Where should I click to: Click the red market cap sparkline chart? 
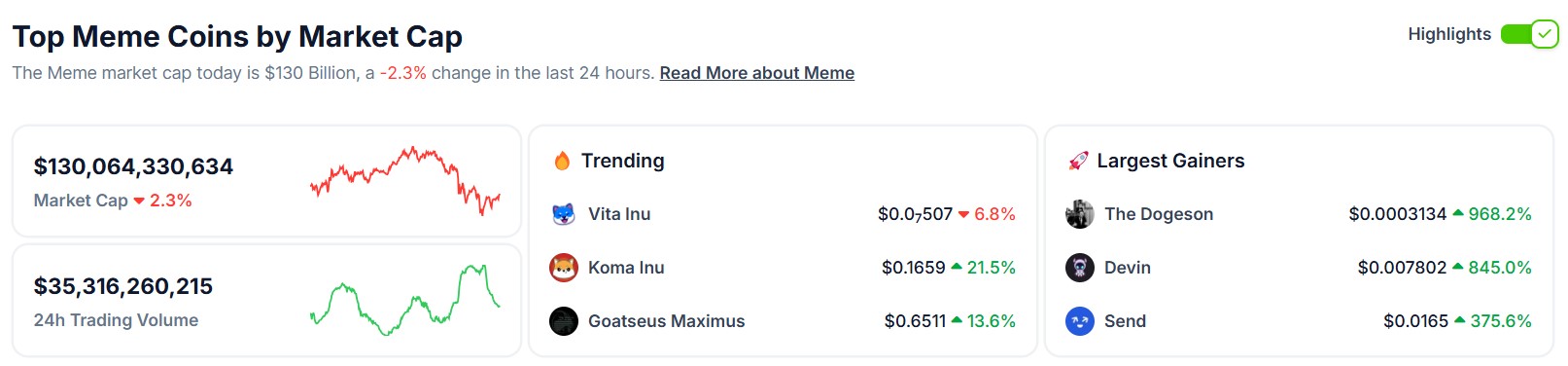(x=405, y=180)
